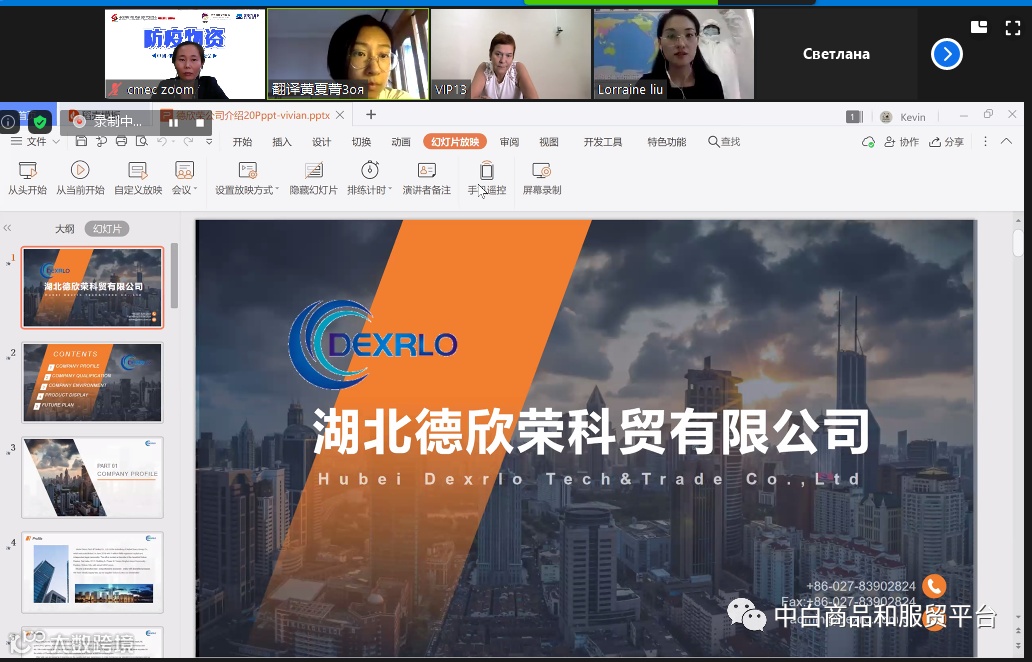
Task: Open the 开发工具 ribbon tab
Action: point(603,141)
